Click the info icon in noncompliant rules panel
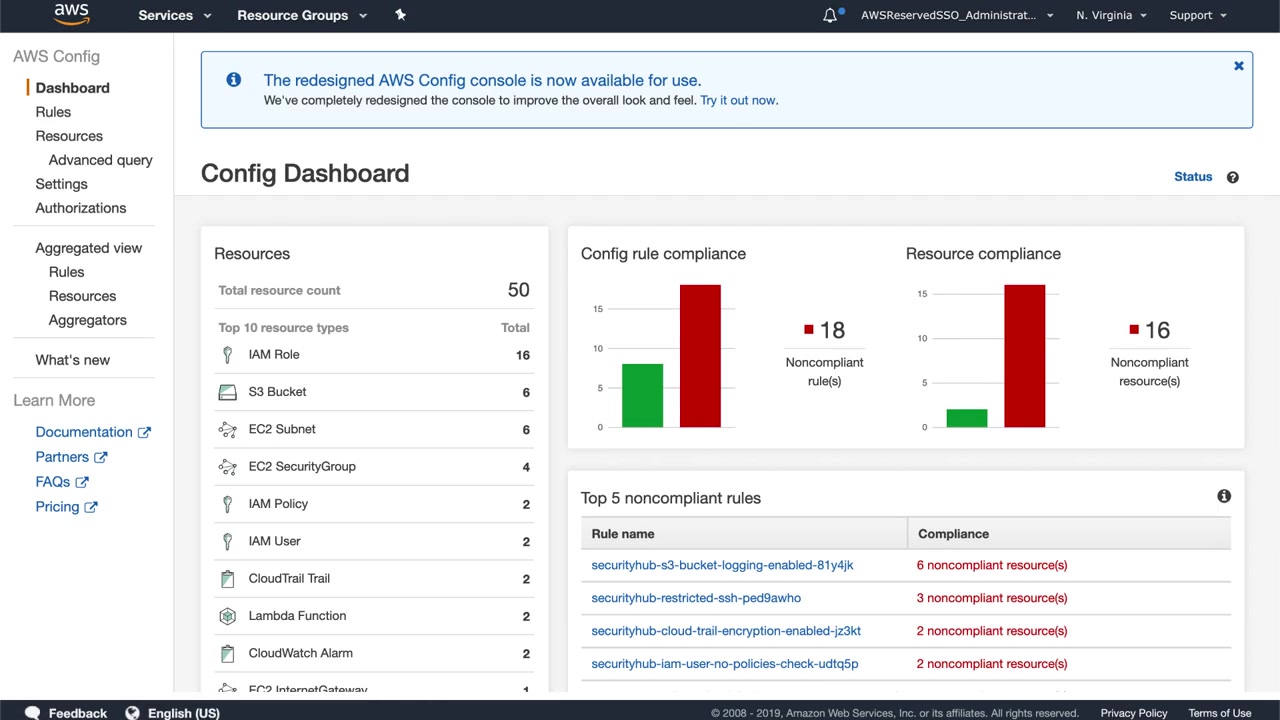 click(1224, 496)
